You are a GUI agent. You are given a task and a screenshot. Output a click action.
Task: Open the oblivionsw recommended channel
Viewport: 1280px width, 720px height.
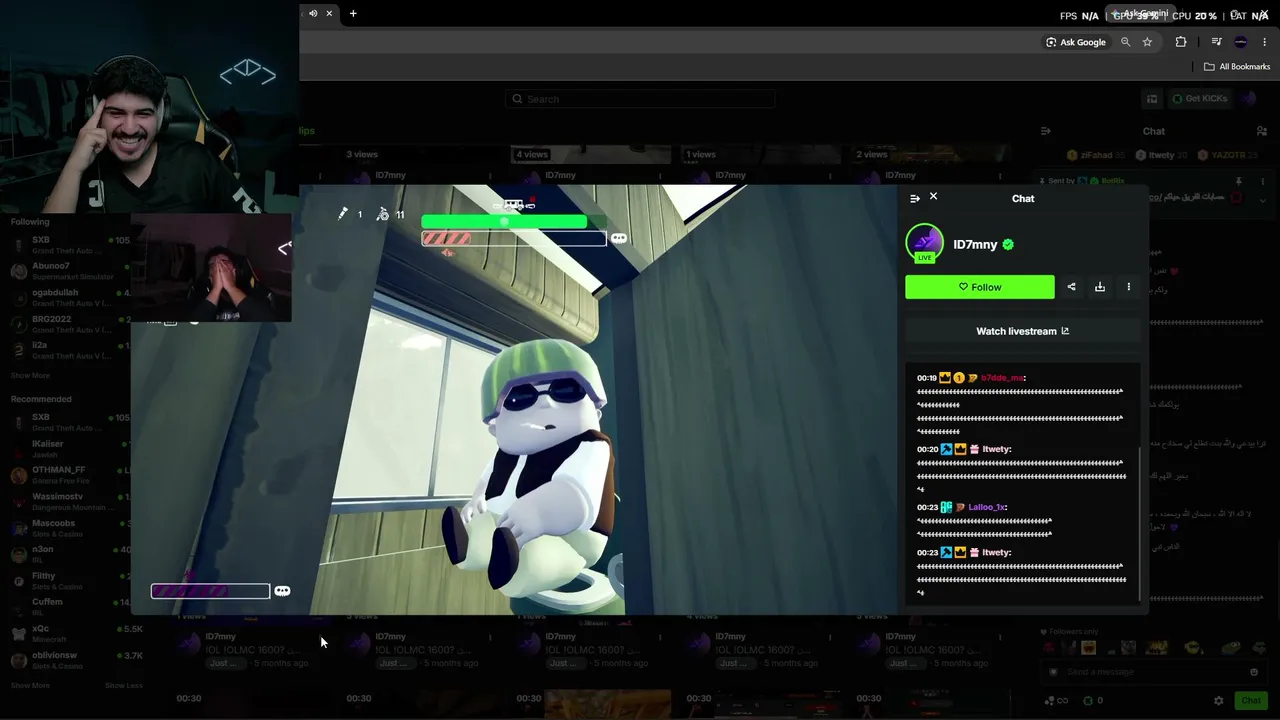coord(75,660)
